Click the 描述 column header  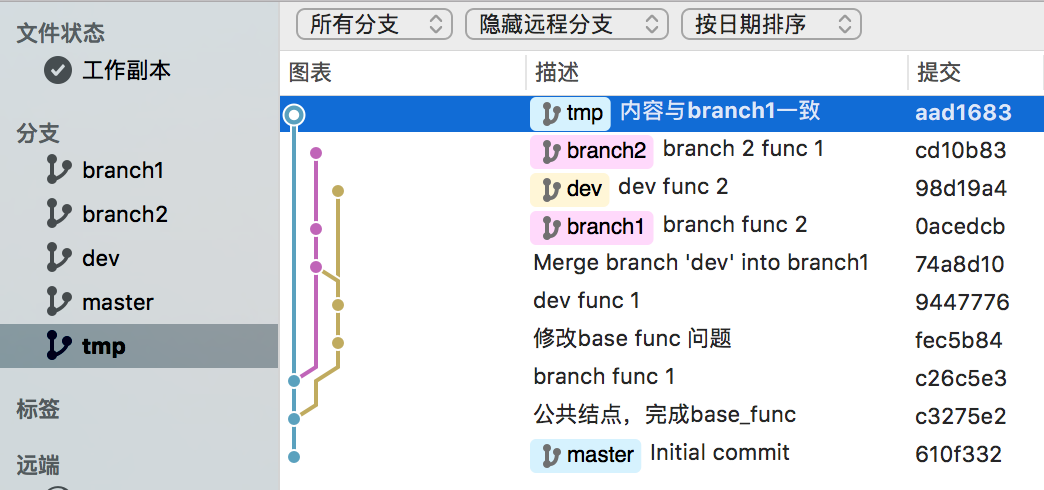tap(557, 73)
